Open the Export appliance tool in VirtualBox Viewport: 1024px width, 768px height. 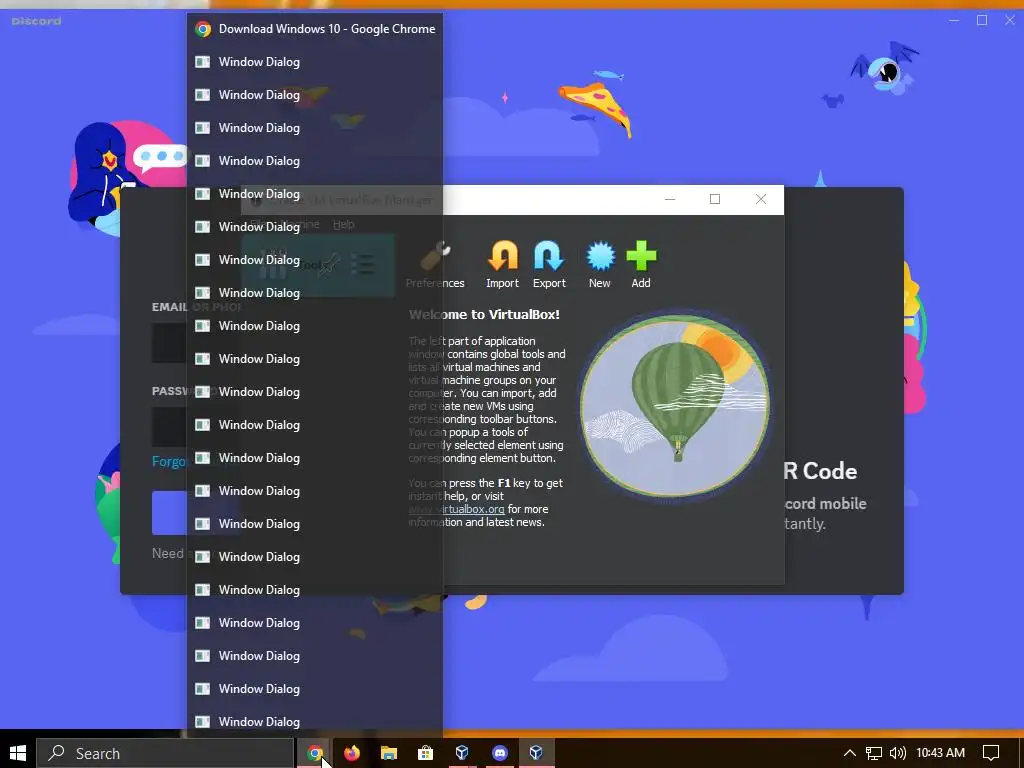549,265
